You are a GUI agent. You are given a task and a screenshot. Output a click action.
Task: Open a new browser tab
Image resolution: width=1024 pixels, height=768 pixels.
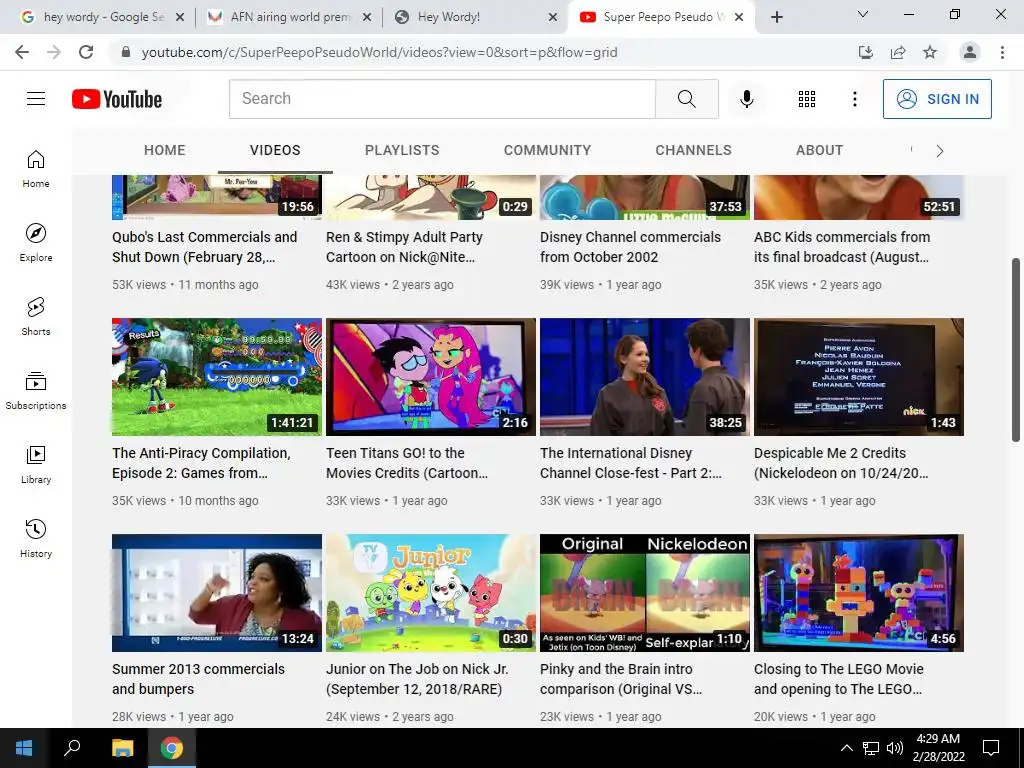776,17
